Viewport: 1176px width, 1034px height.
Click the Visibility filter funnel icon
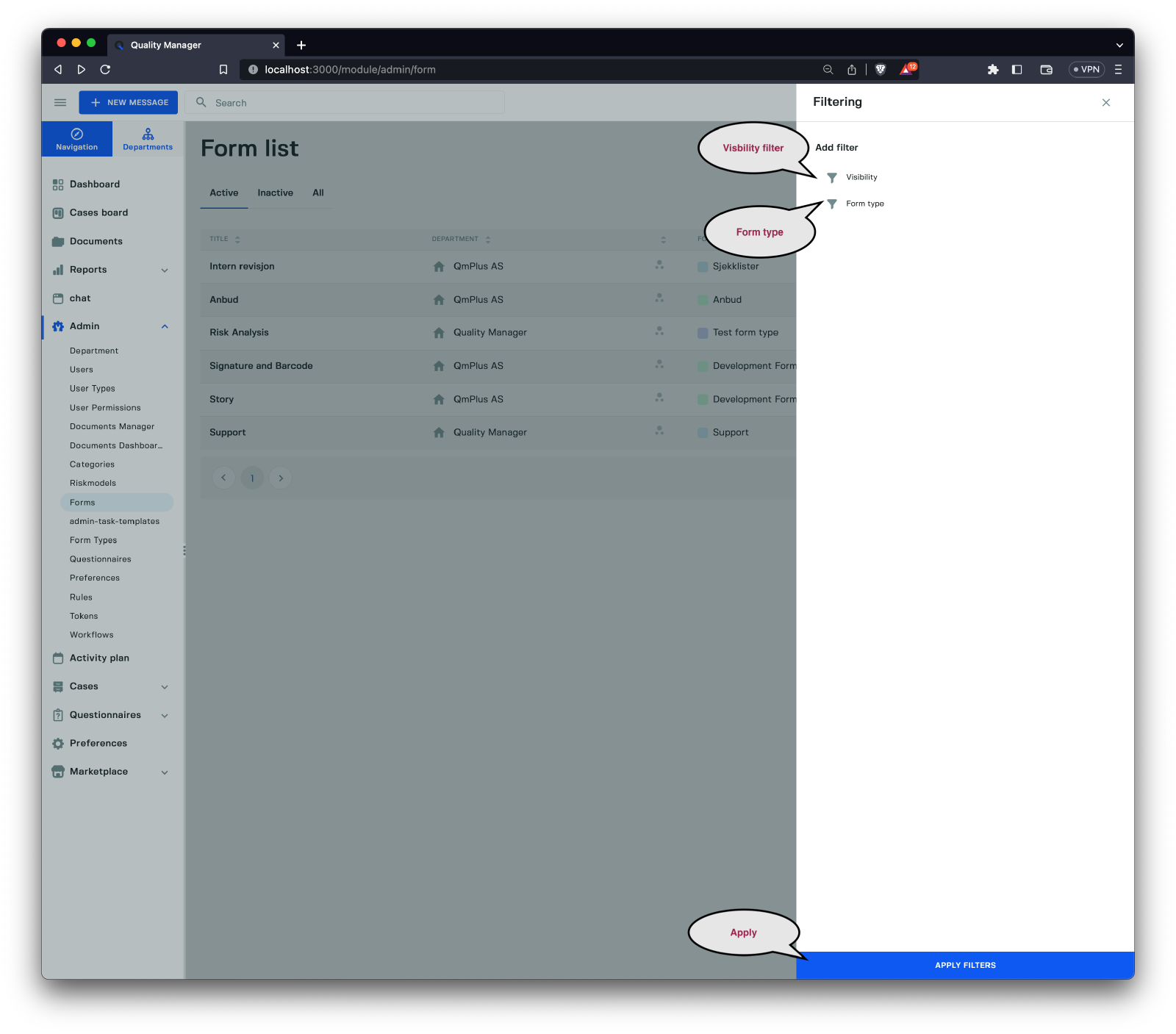pos(831,178)
